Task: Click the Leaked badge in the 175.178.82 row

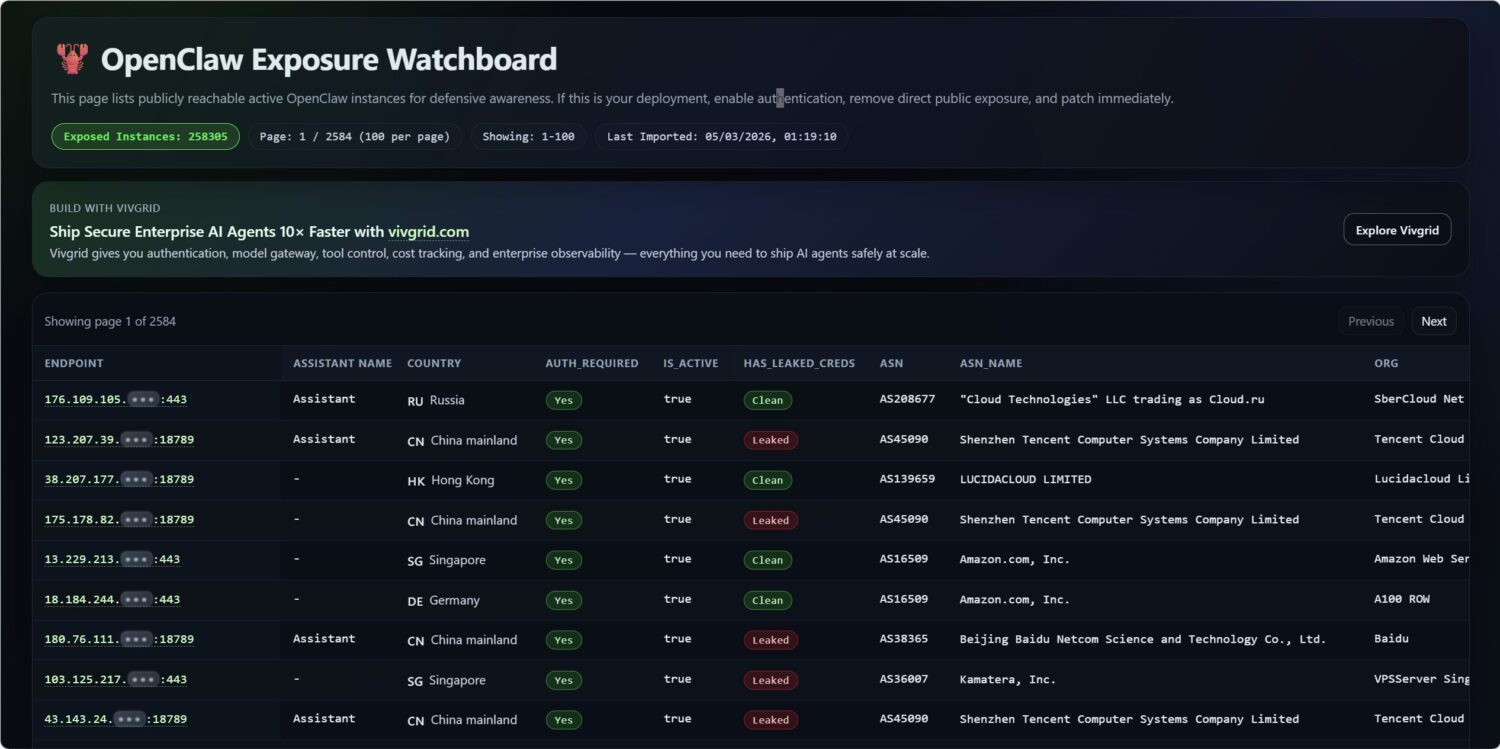Action: click(x=771, y=520)
